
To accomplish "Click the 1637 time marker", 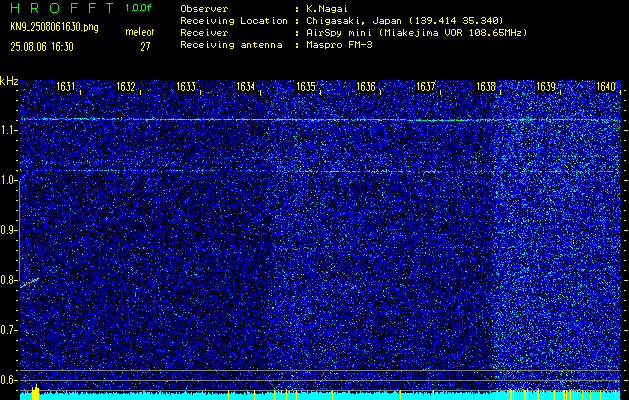I will [x=426, y=87].
